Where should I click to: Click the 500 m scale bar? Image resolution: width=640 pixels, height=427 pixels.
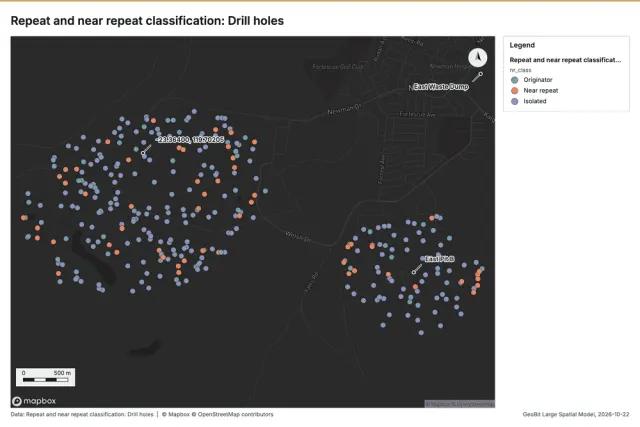coord(46,377)
